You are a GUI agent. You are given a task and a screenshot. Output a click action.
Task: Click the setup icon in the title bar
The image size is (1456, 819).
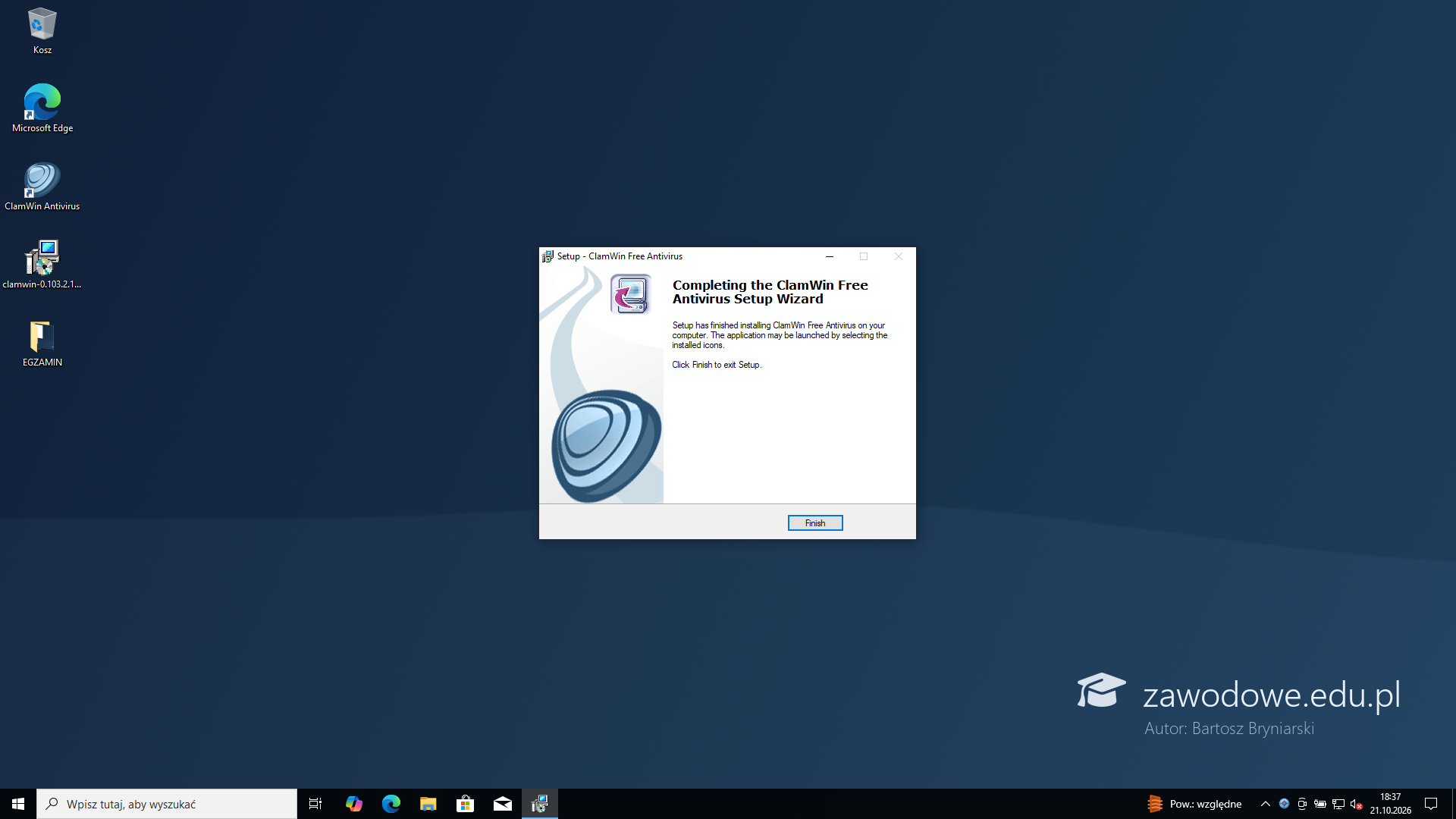548,256
